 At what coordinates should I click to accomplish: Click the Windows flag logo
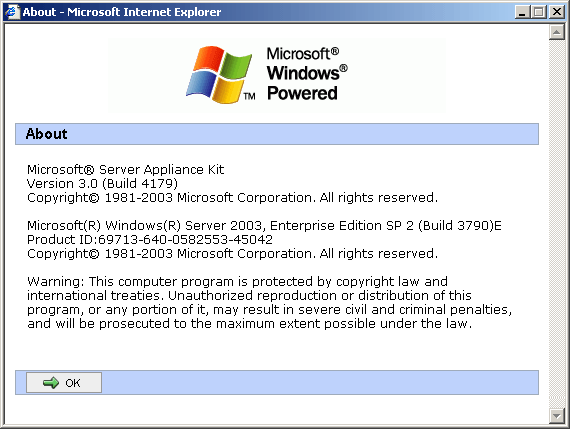click(x=219, y=75)
